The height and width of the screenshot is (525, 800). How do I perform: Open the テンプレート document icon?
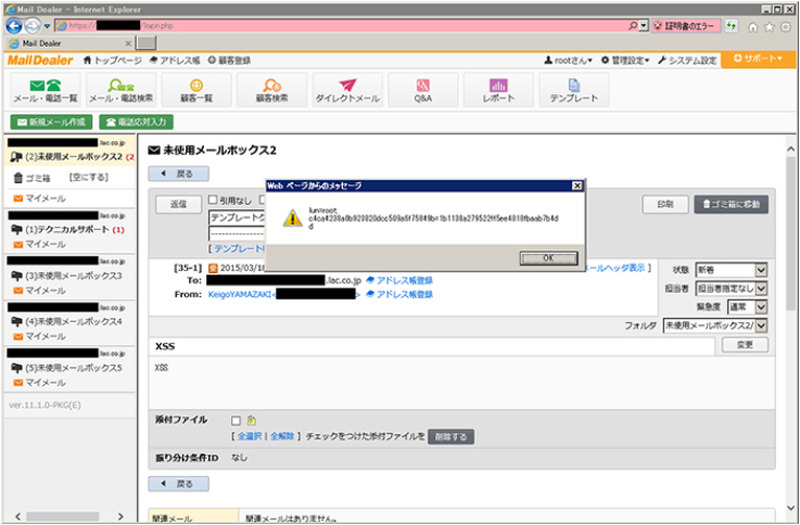point(573,90)
